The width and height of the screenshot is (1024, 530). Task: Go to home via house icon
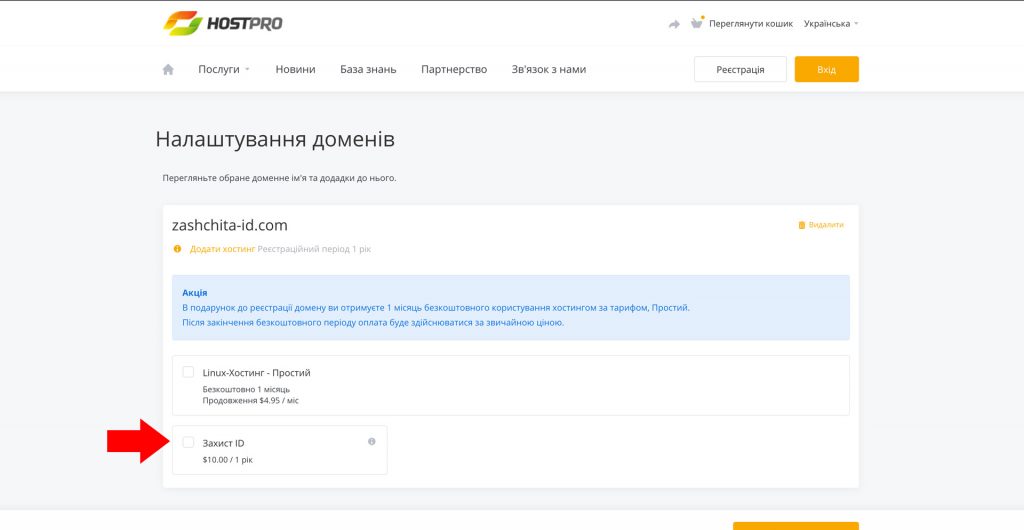tap(168, 69)
